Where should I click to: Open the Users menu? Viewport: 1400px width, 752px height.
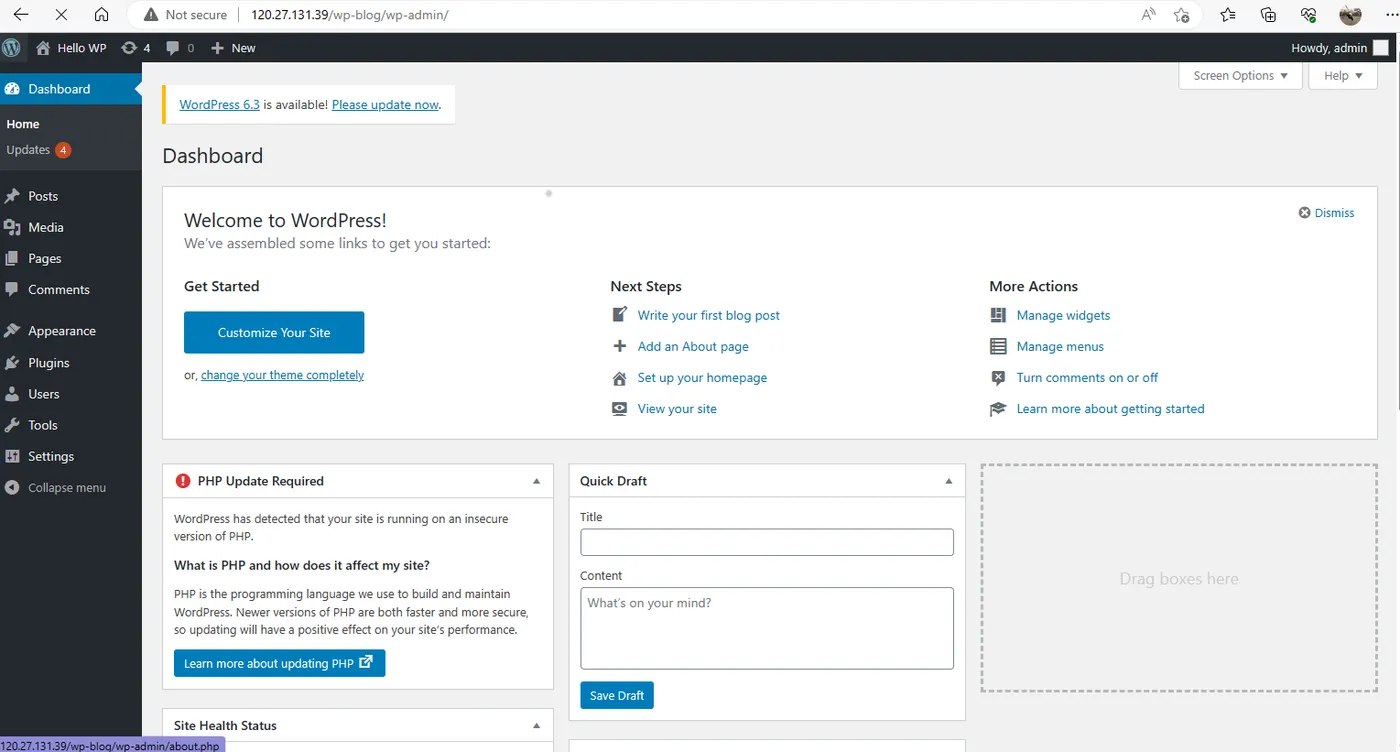(x=71, y=394)
